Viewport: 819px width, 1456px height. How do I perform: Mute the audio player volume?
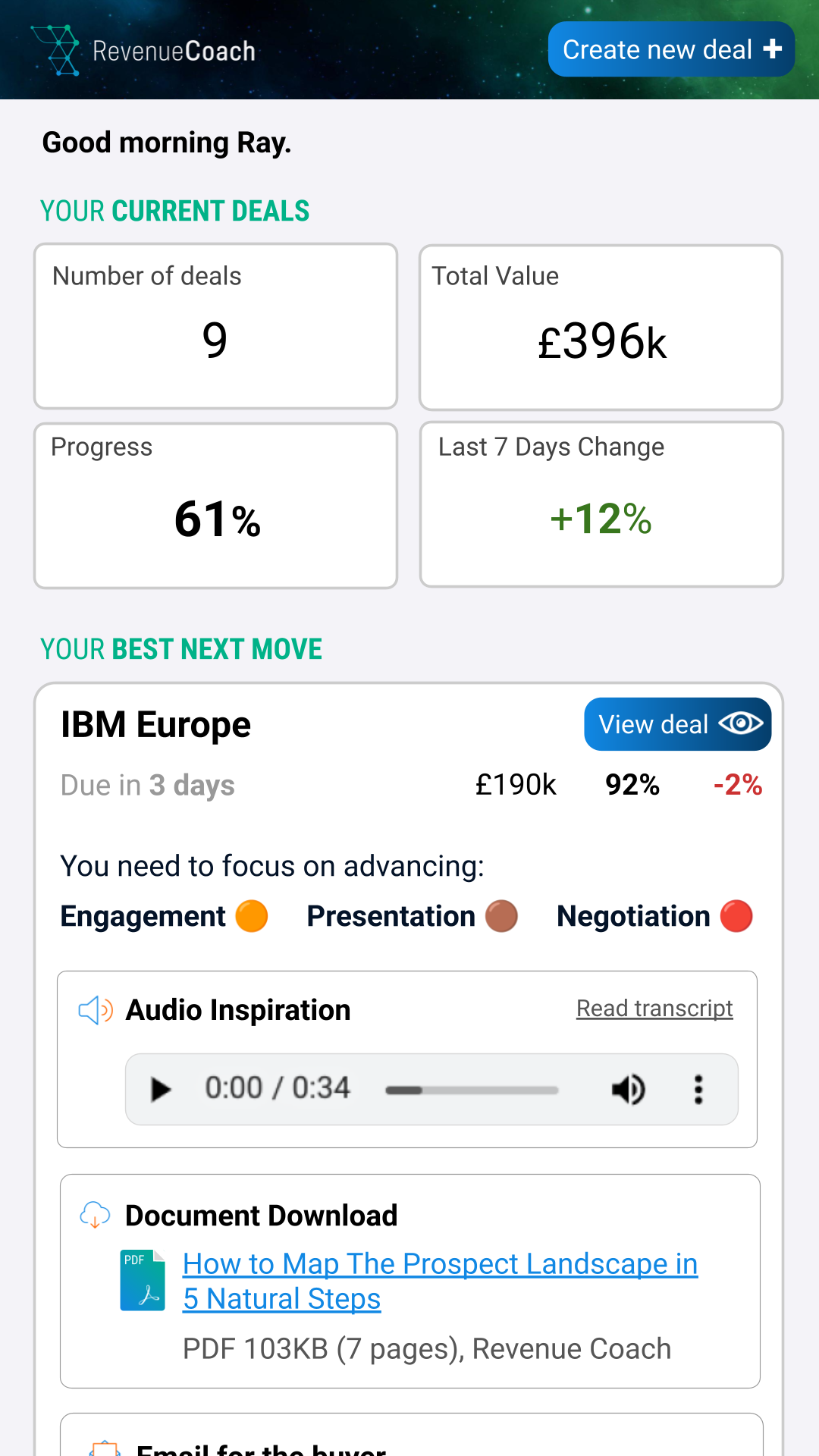(x=628, y=1090)
